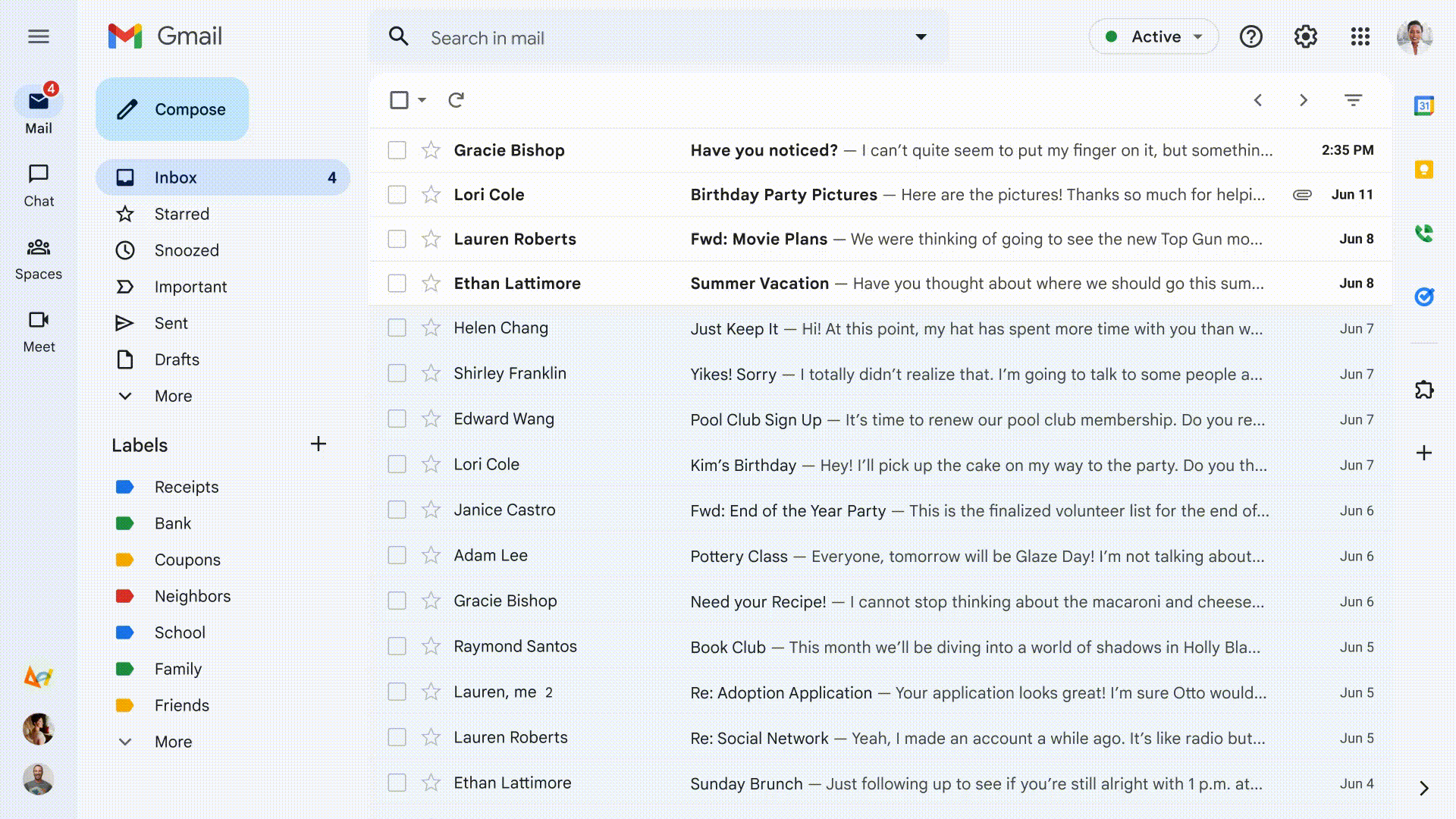Expand More under the Labels section
The width and height of the screenshot is (1456, 819).
173,742
